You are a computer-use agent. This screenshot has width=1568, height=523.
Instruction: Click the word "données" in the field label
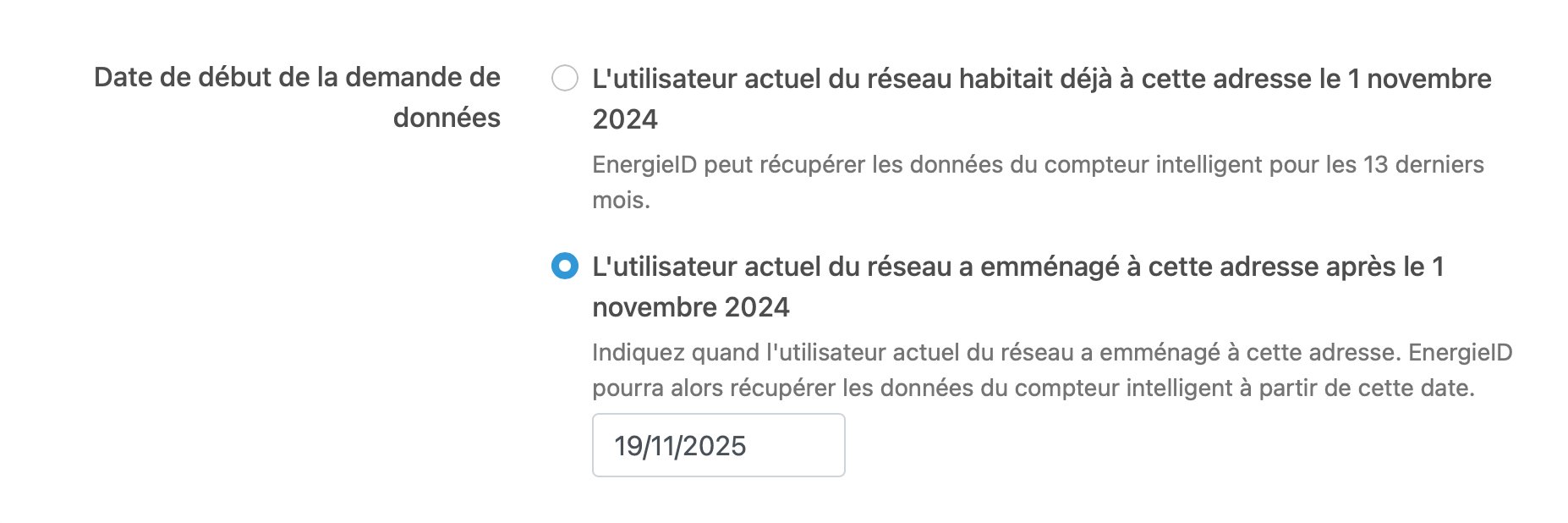click(x=447, y=118)
